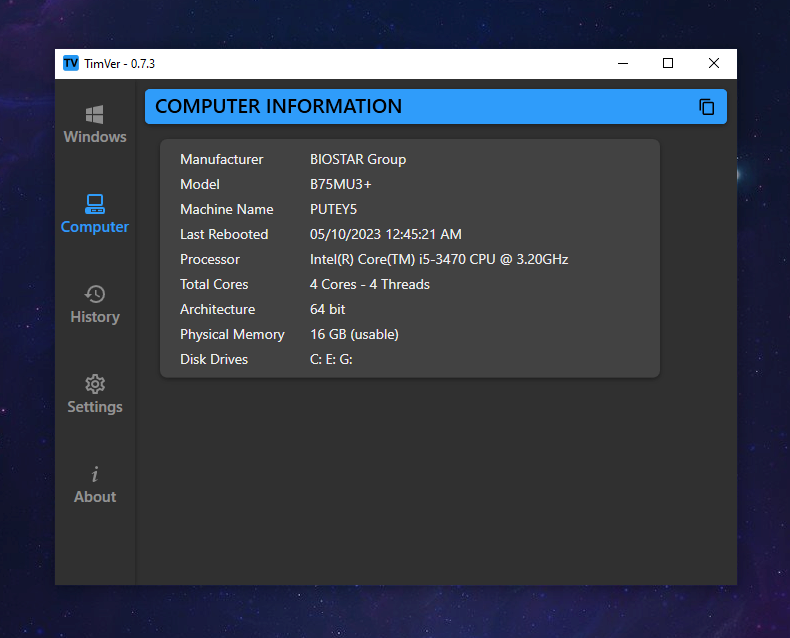Minimize the TimVer window

pyautogui.click(x=623, y=63)
